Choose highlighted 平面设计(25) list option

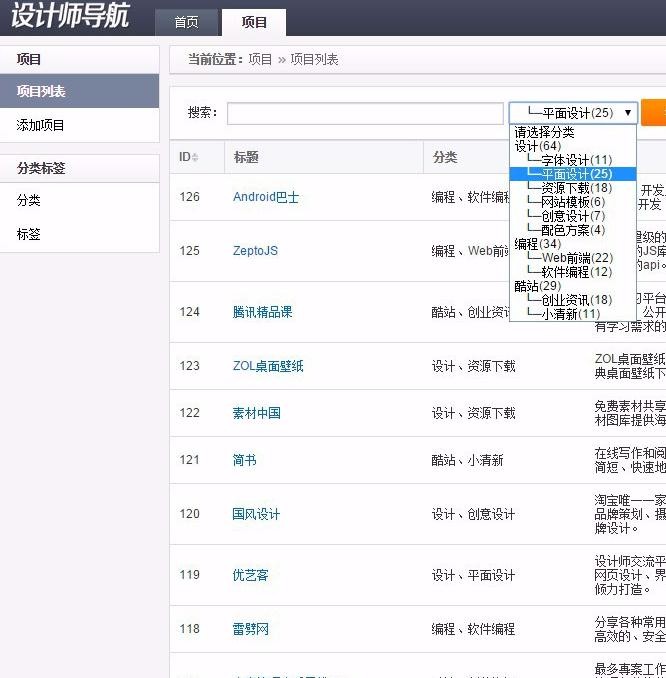click(573, 174)
